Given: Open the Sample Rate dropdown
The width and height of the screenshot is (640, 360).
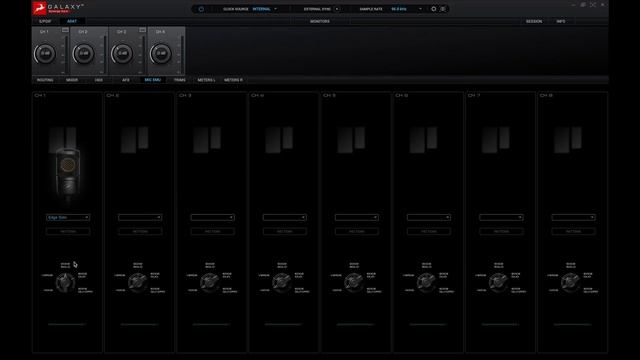Looking at the screenshot, I should [407, 9].
